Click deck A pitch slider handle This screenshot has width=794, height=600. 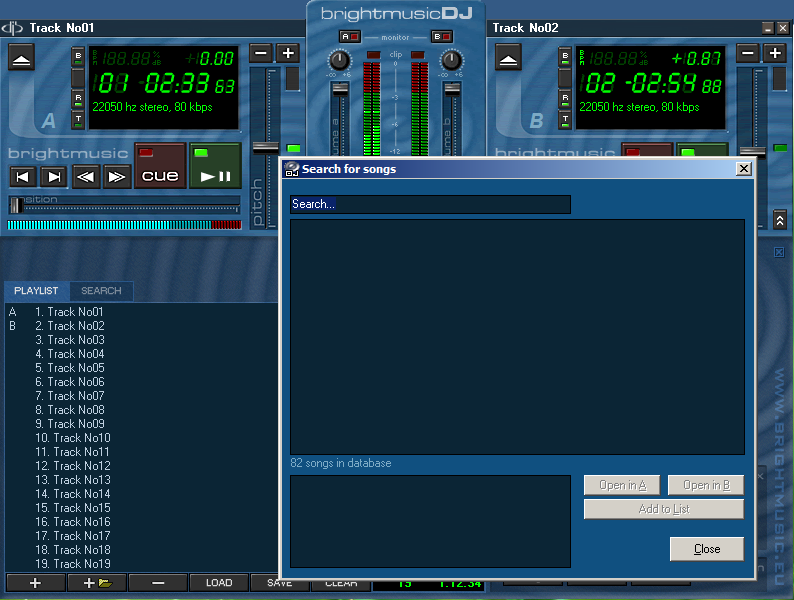pyautogui.click(x=266, y=148)
